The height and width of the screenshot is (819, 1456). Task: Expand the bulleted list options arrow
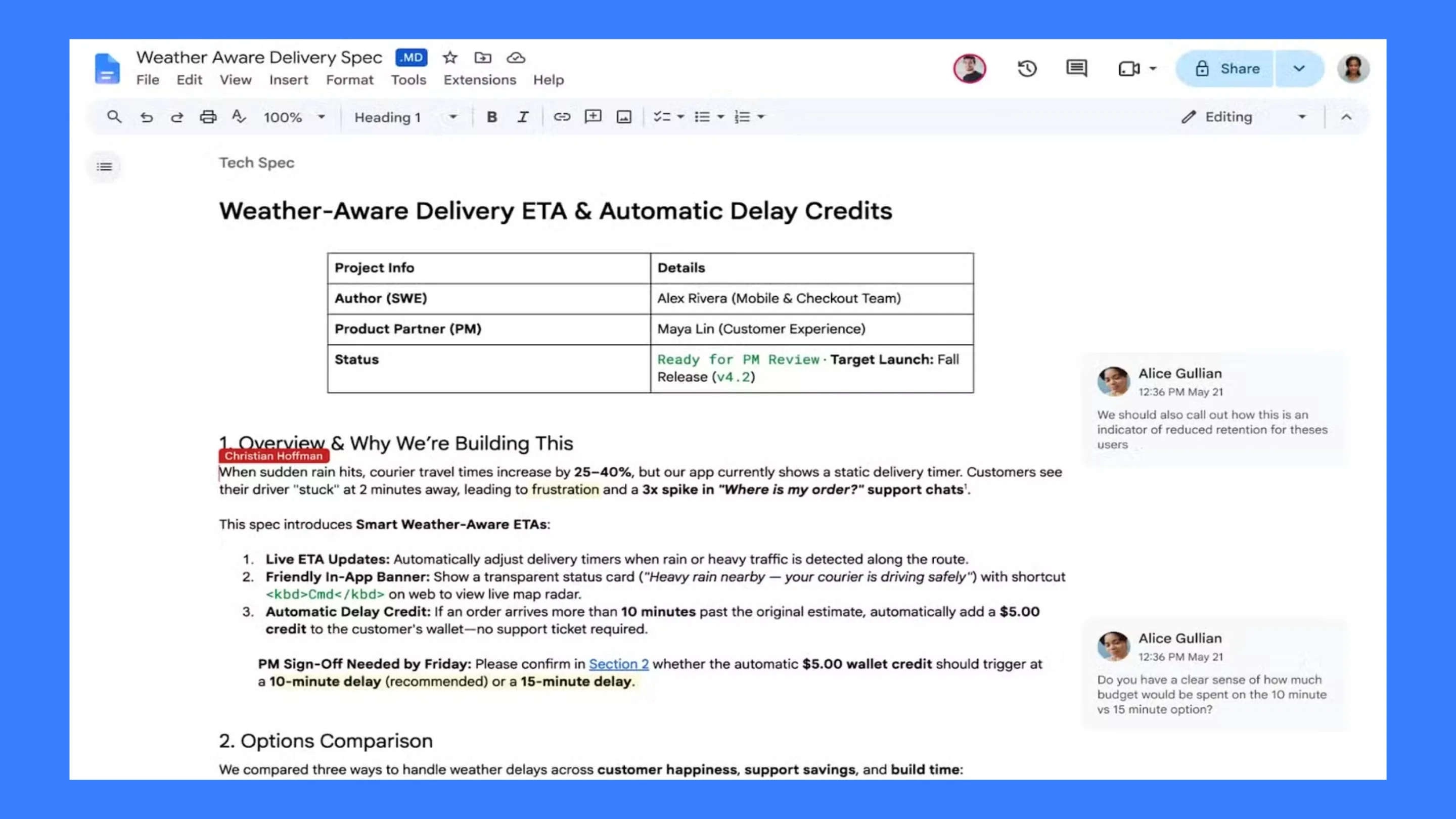click(720, 117)
